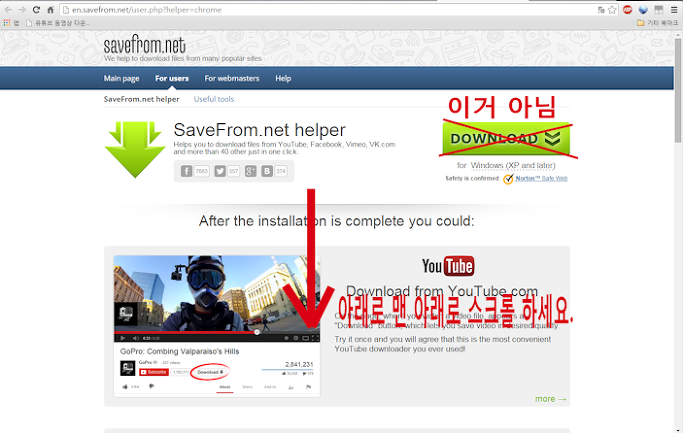Open the 유튜브 동영상 다운 bookmark

pyautogui.click(x=57, y=23)
